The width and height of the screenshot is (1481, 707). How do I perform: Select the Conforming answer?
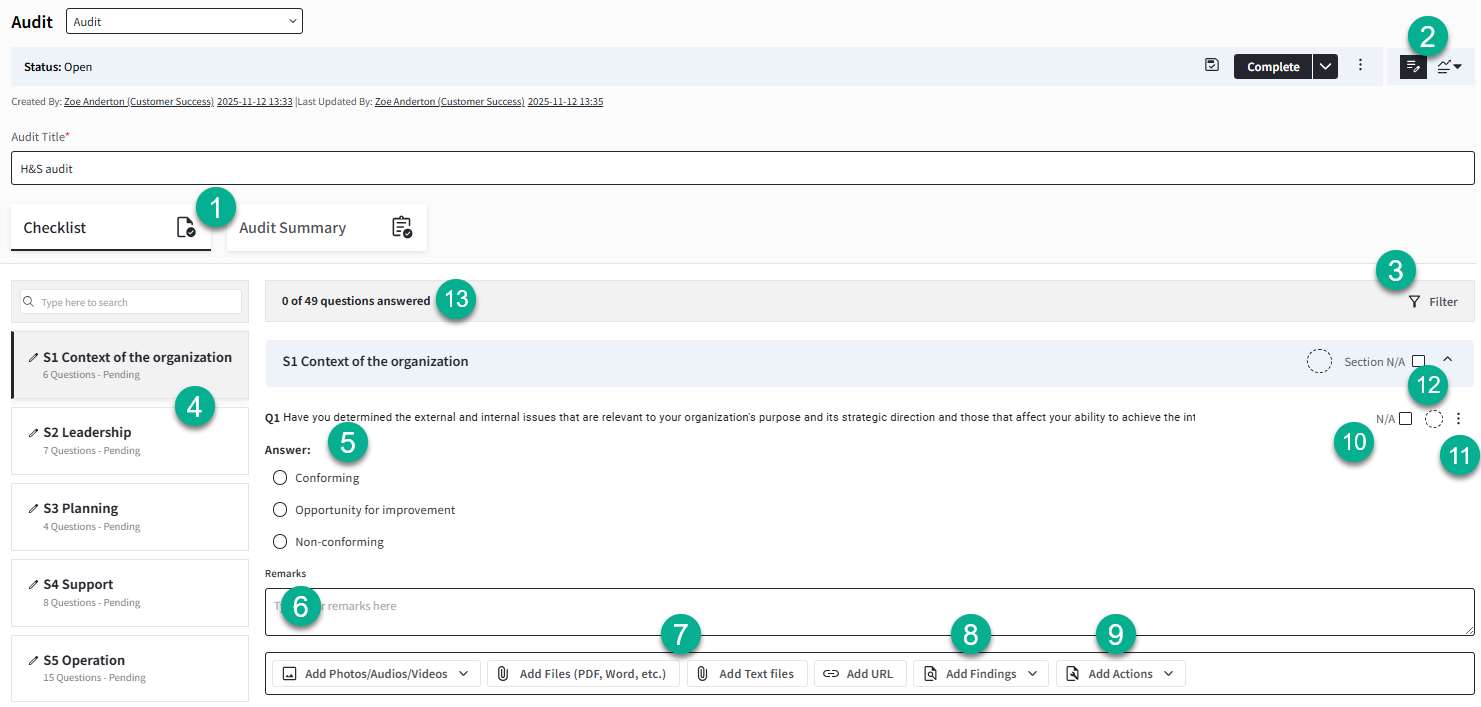point(280,478)
